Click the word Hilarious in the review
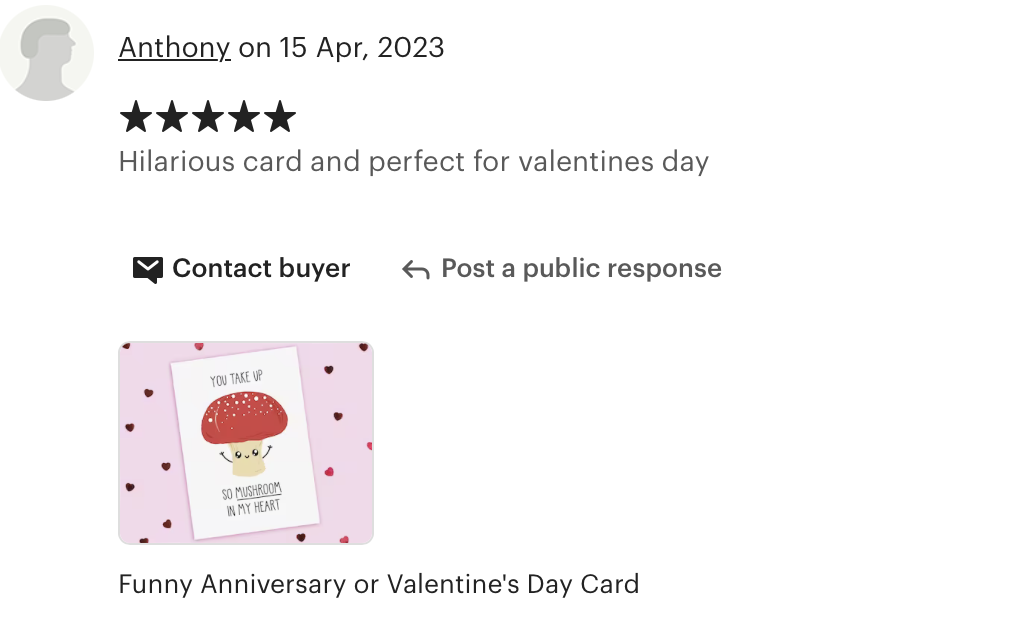The width and height of the screenshot is (1032, 620). pos(176,162)
